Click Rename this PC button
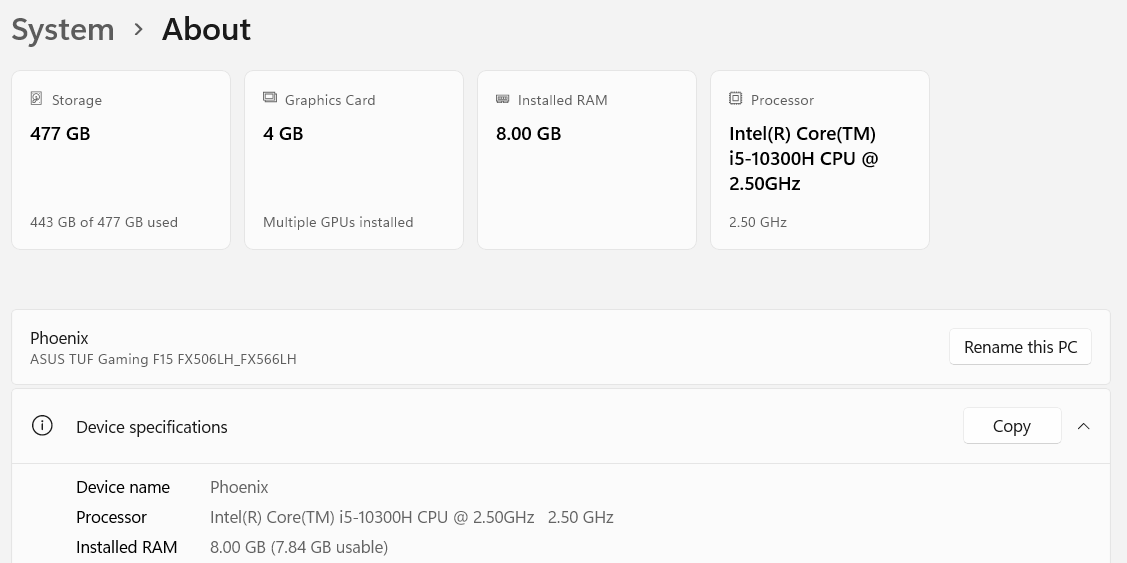 pyautogui.click(x=1020, y=347)
